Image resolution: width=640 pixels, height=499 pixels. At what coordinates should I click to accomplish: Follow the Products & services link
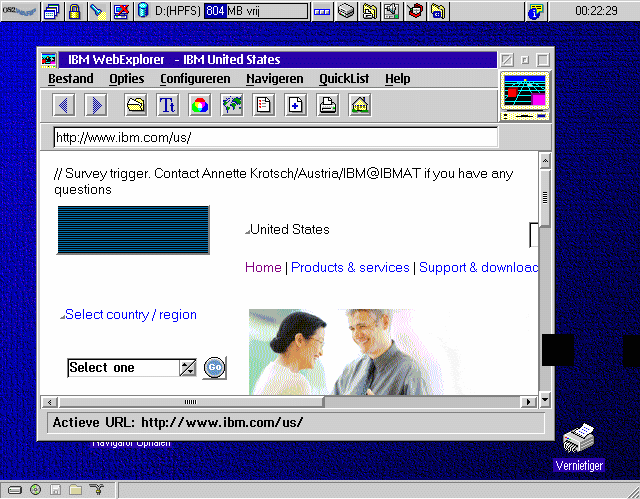(350, 267)
